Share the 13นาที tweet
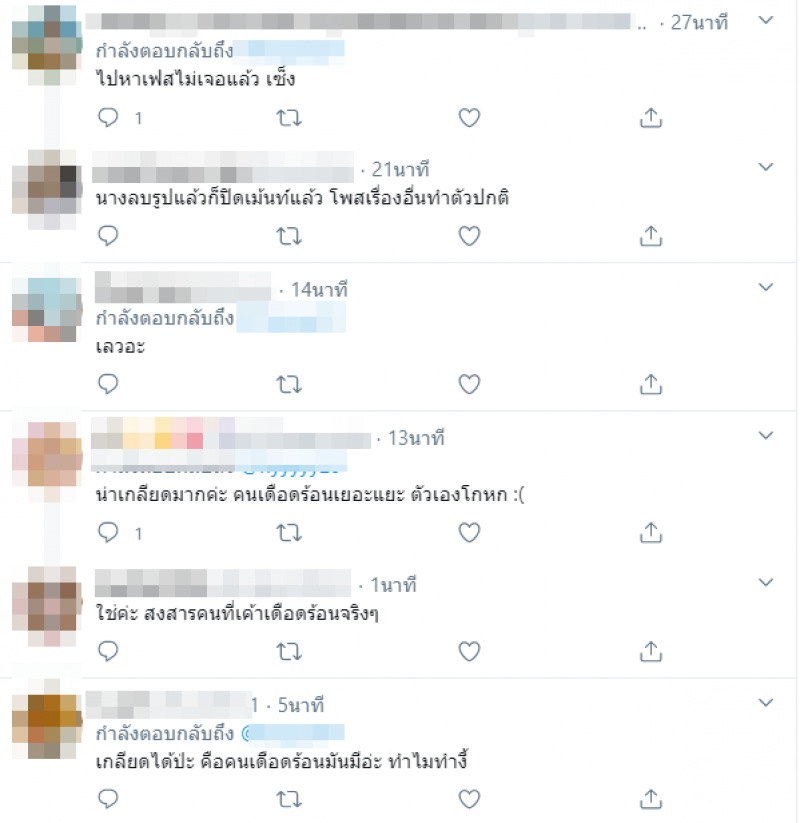This screenshot has height=823, width=800. coord(651,533)
